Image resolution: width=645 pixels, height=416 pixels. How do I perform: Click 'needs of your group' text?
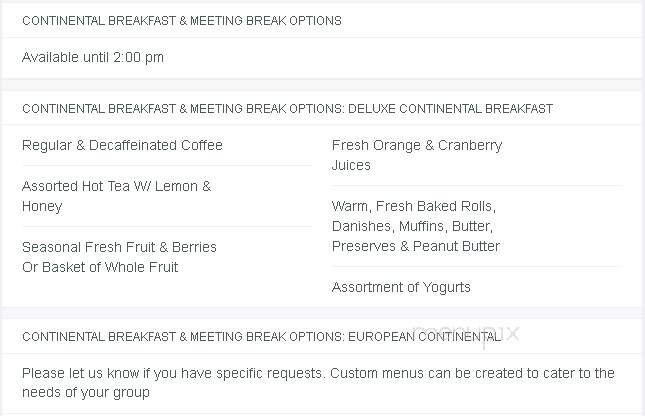(x=86, y=392)
